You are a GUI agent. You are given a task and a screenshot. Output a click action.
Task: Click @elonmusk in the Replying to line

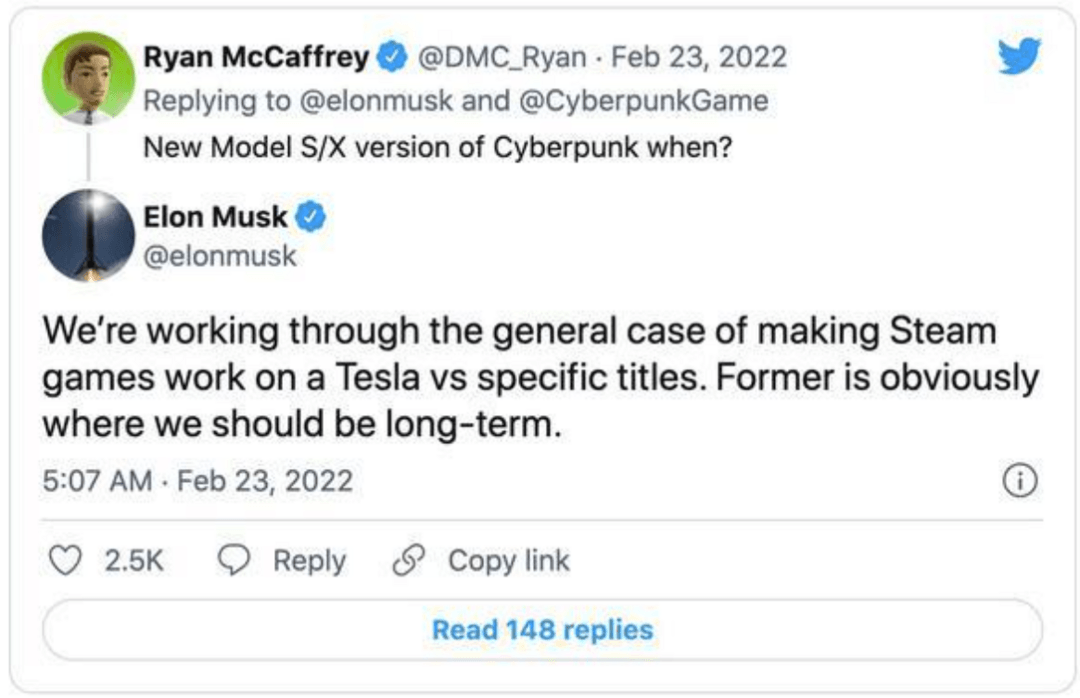376,101
